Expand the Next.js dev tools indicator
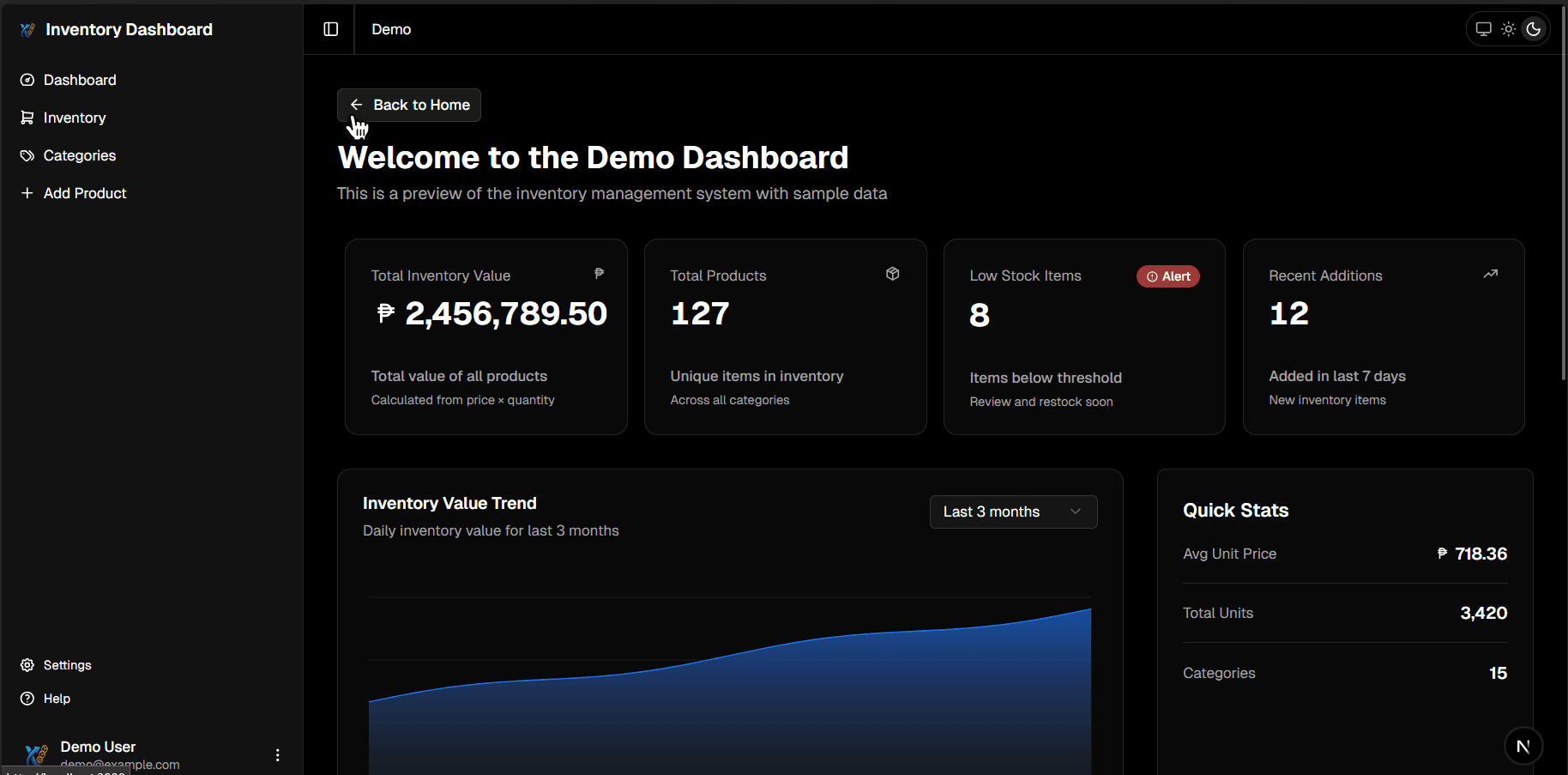This screenshot has width=1568, height=775. click(x=1523, y=746)
